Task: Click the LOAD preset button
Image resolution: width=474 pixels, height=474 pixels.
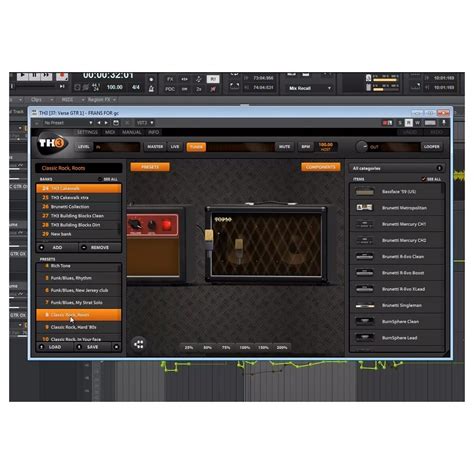Action: 54,347
